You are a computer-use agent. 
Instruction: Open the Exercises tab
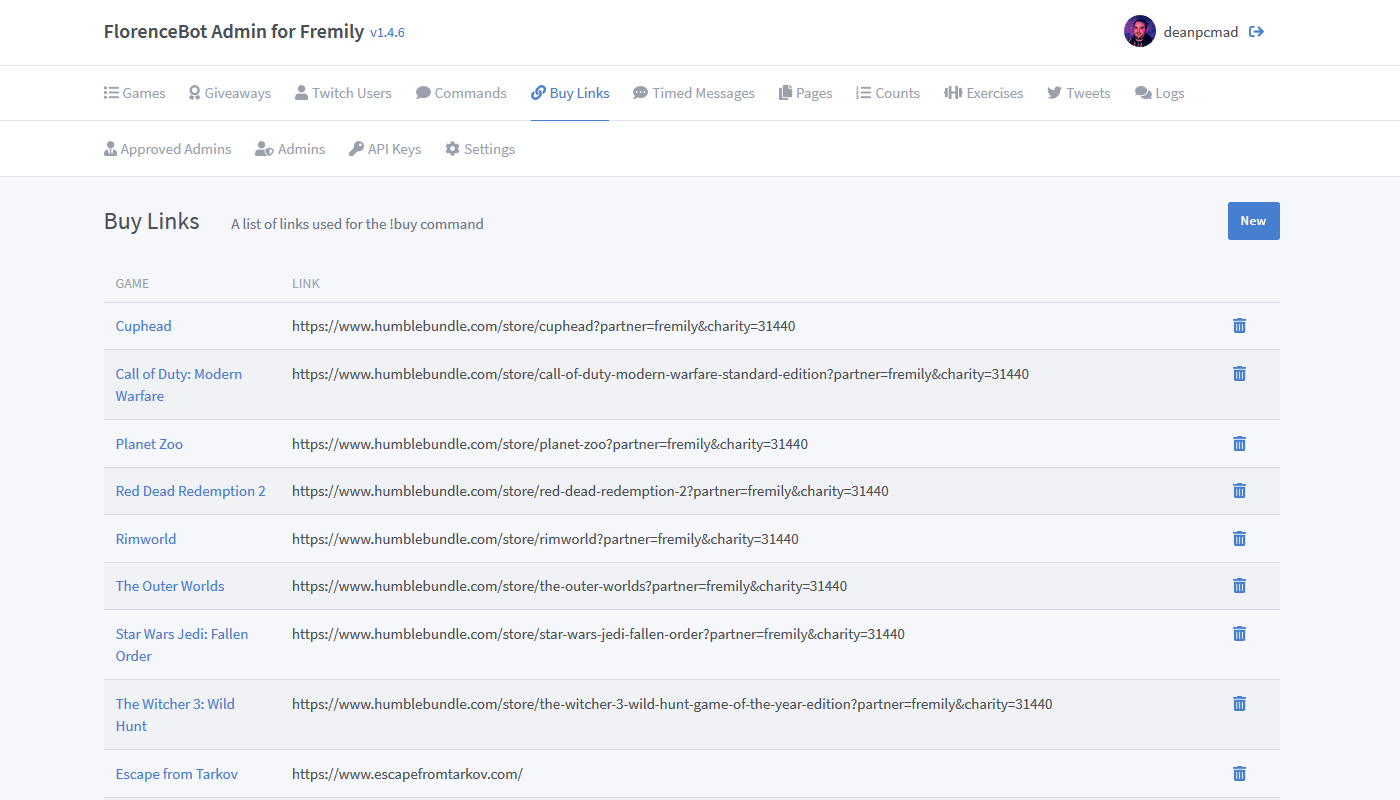click(x=984, y=93)
